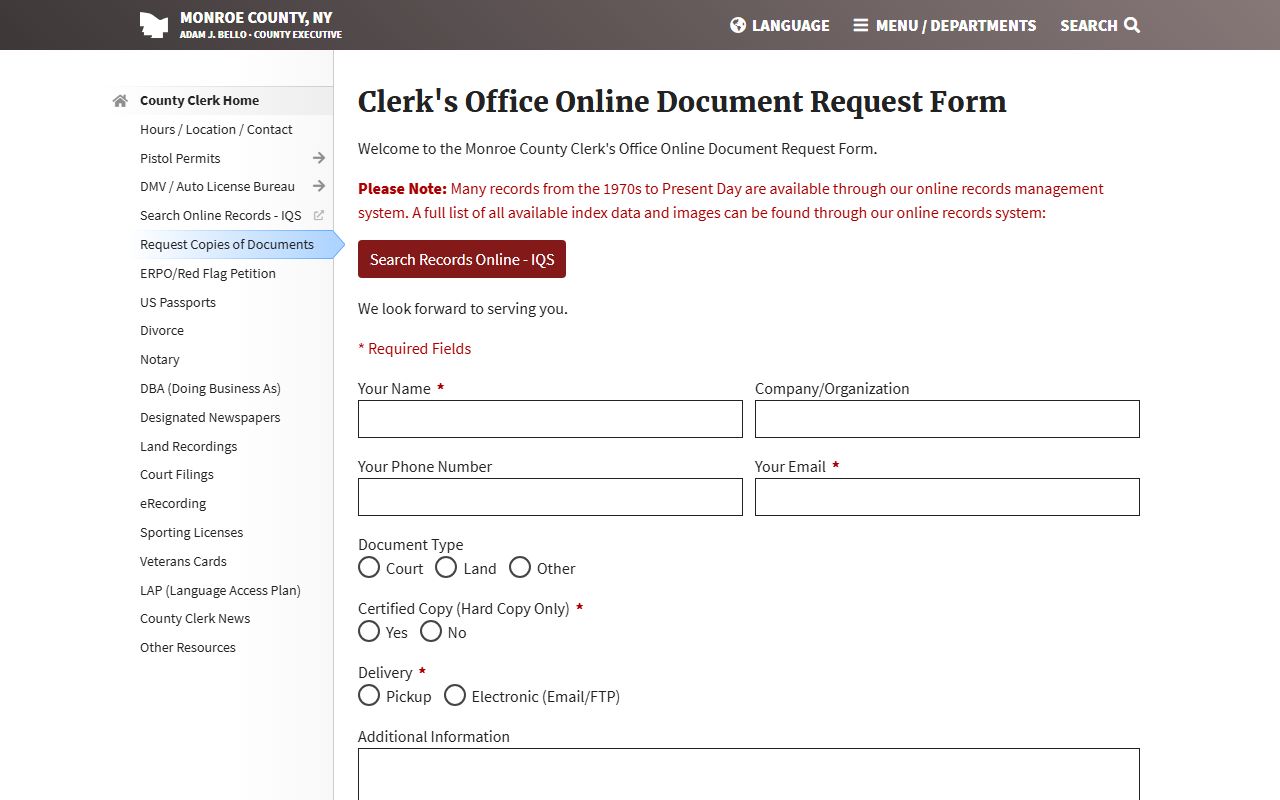Open County Clerk News
1280x800 pixels.
[x=195, y=618]
